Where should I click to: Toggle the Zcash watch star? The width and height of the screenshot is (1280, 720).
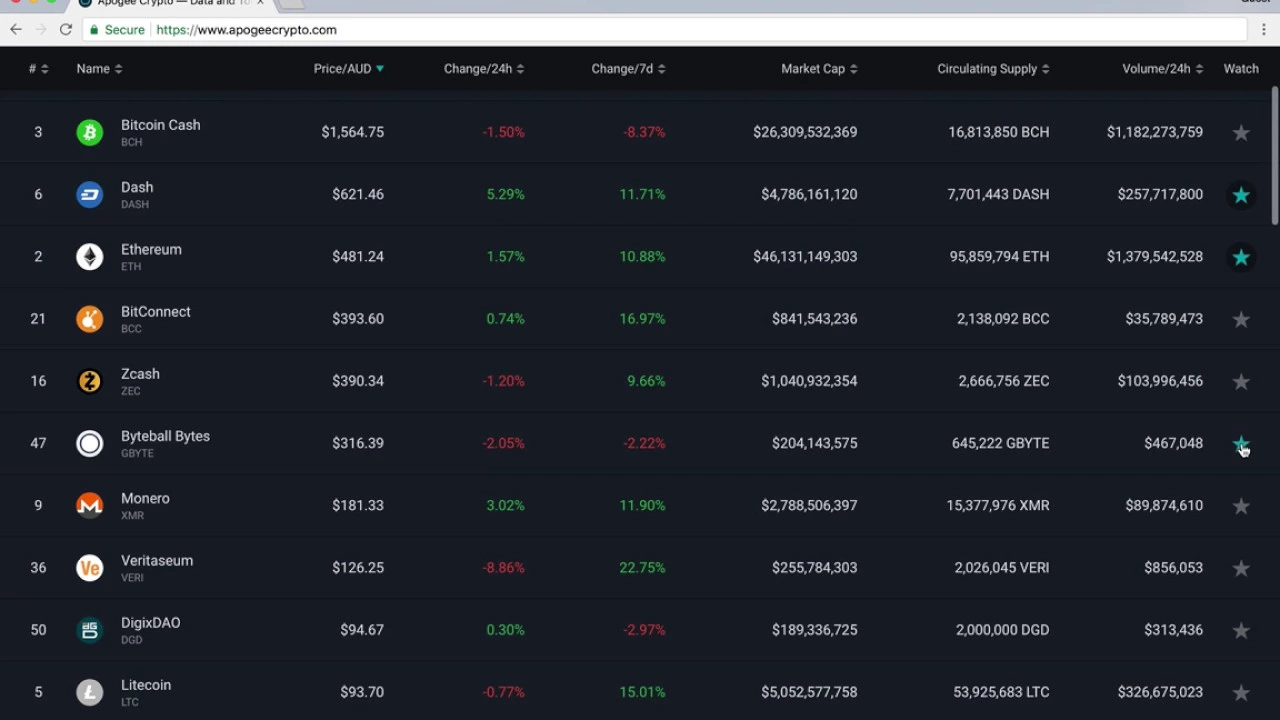(1241, 381)
